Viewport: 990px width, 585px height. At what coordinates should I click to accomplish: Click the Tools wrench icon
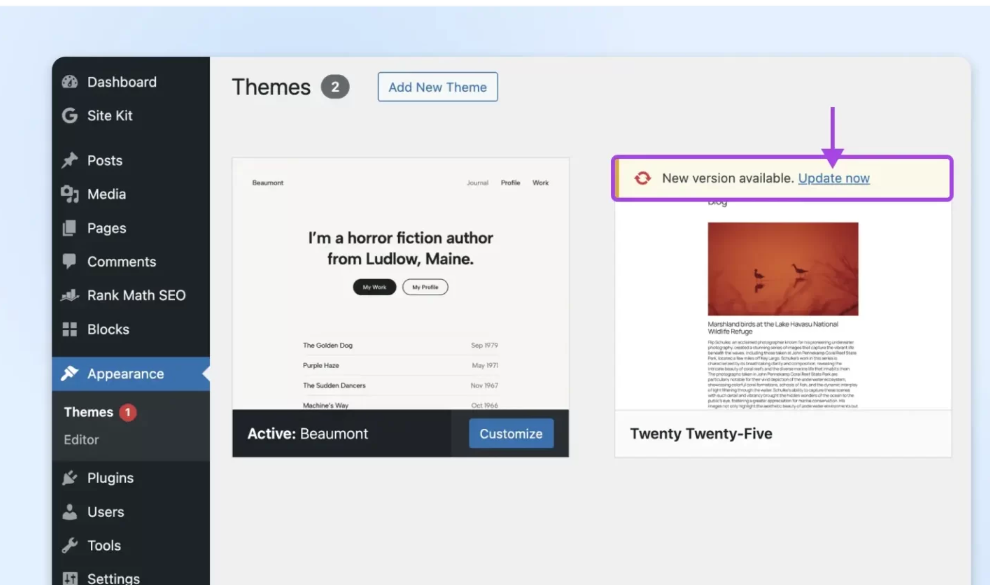(69, 545)
